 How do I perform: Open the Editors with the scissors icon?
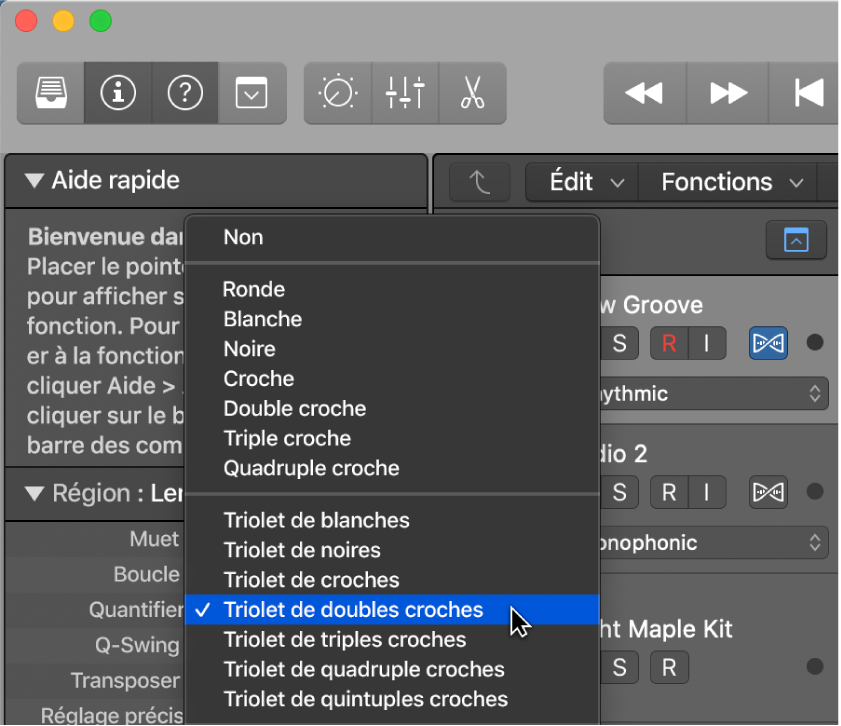(472, 93)
